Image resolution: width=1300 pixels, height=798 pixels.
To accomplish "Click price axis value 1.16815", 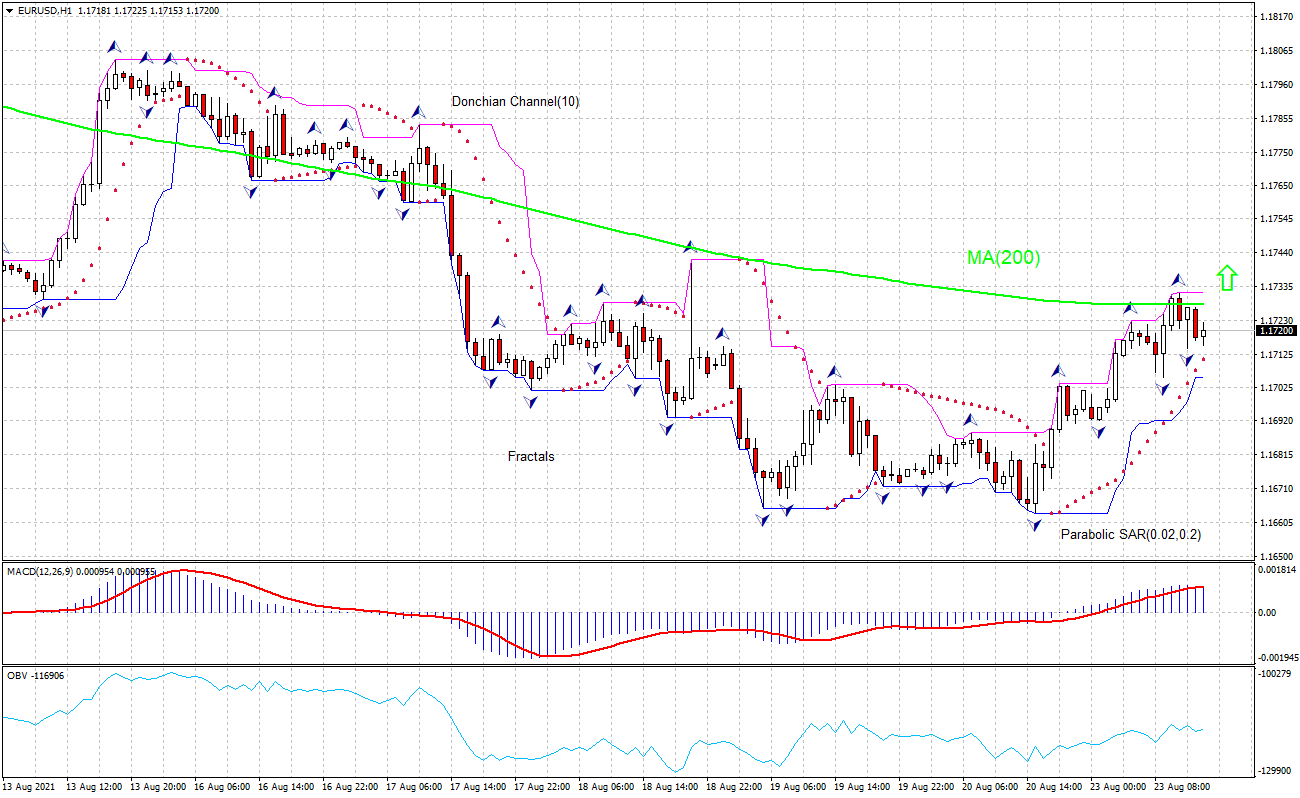I will (1276, 455).
